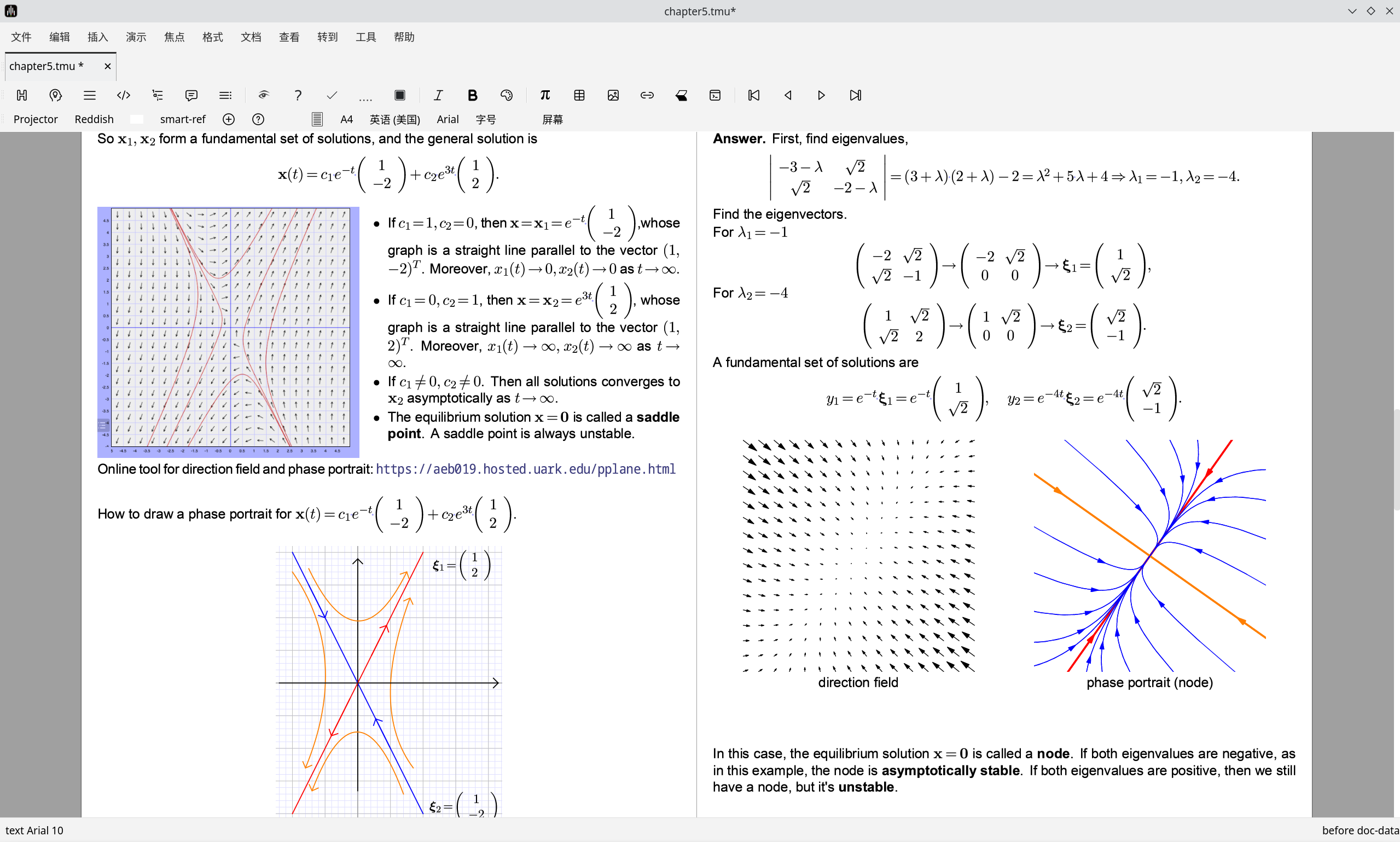Click the code tag icon
This screenshot has height=842, width=1400.
[123, 95]
